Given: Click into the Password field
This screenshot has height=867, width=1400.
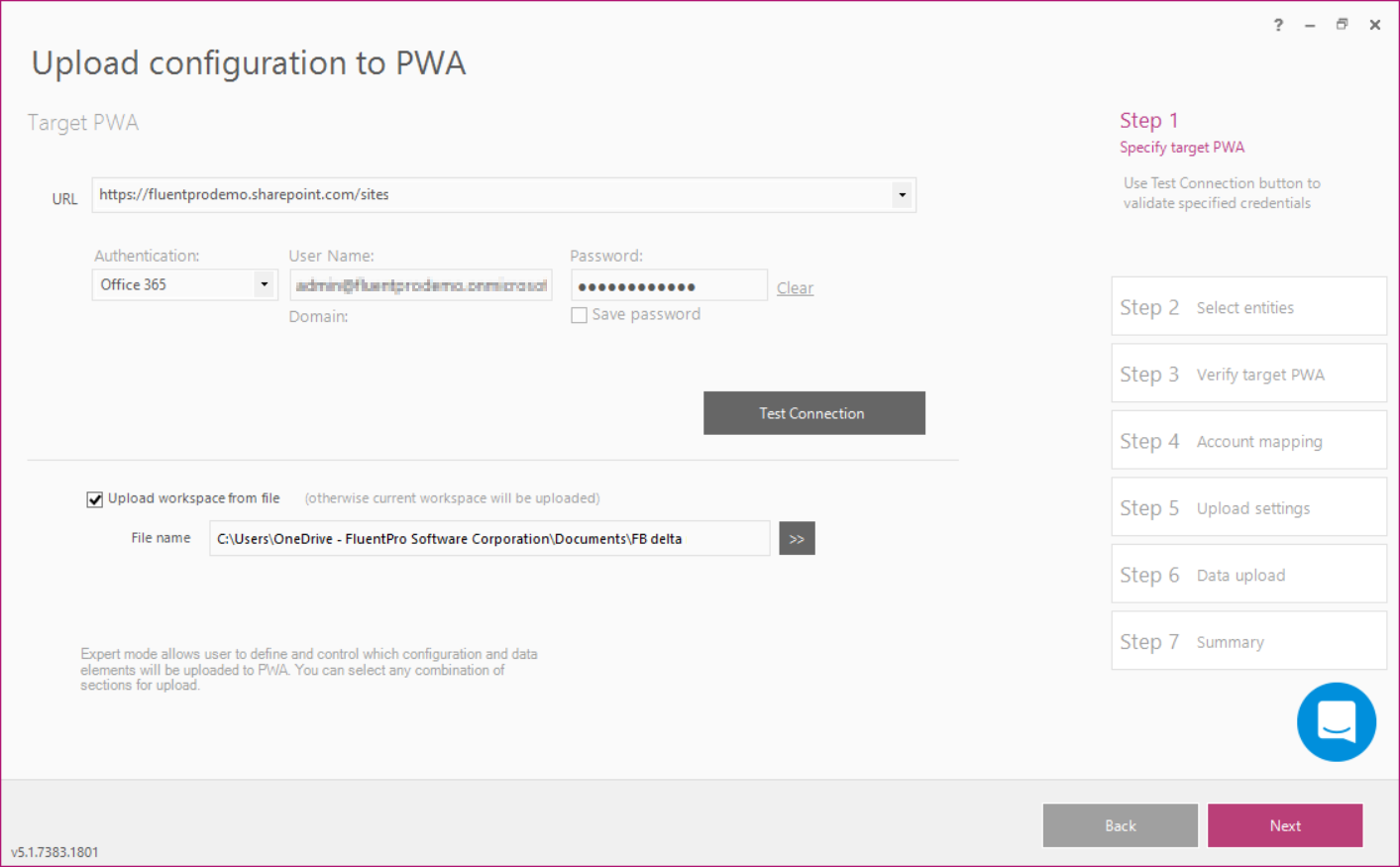Looking at the screenshot, I should click(x=669, y=285).
